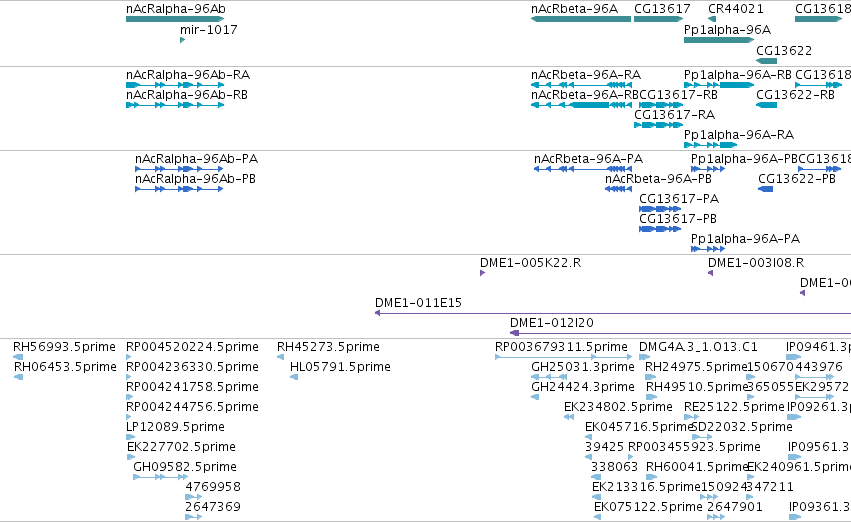Select the nAcRbeta-96A gene label

pos(574,9)
